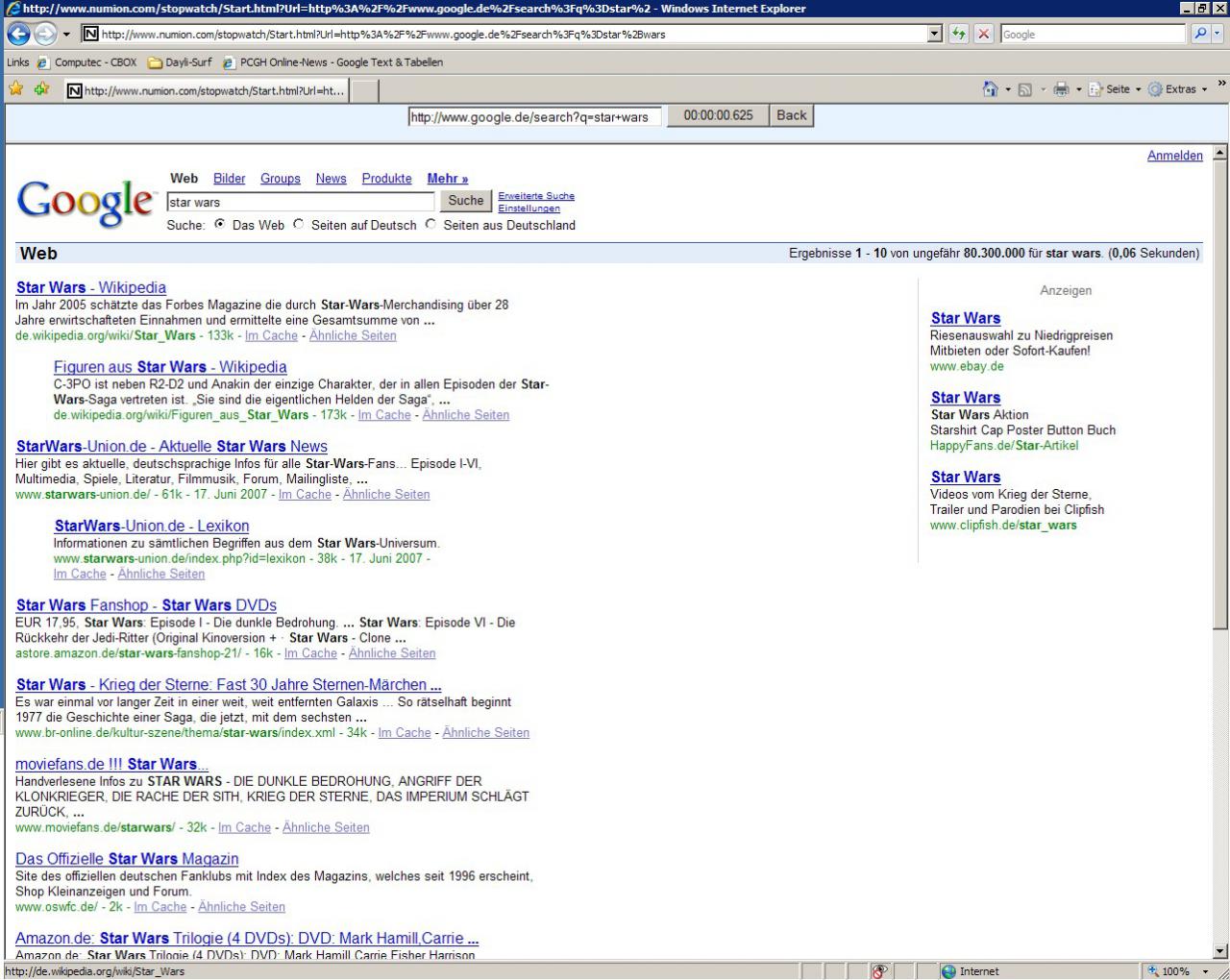The height and width of the screenshot is (980, 1230).
Task: Select Seiten aus Deutschland radio button
Action: coord(430,224)
